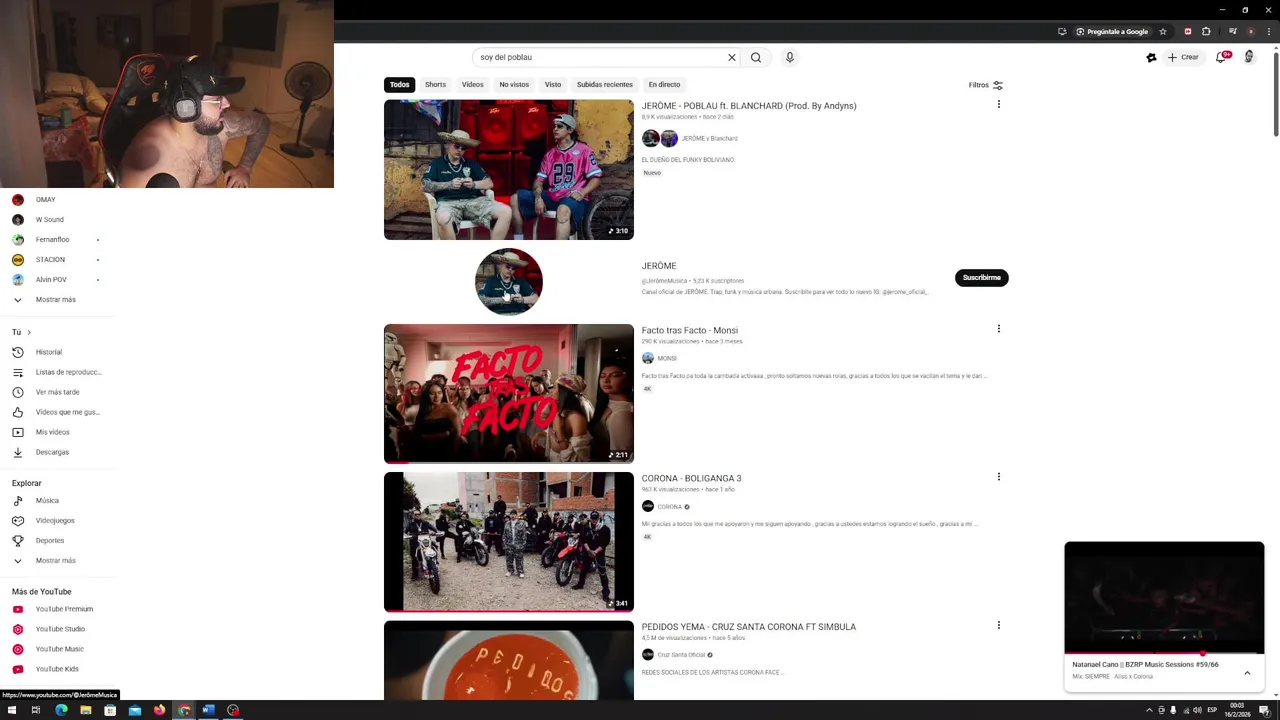The image size is (1280, 720).
Task: Select the En directo filter chip
Action: click(x=664, y=85)
